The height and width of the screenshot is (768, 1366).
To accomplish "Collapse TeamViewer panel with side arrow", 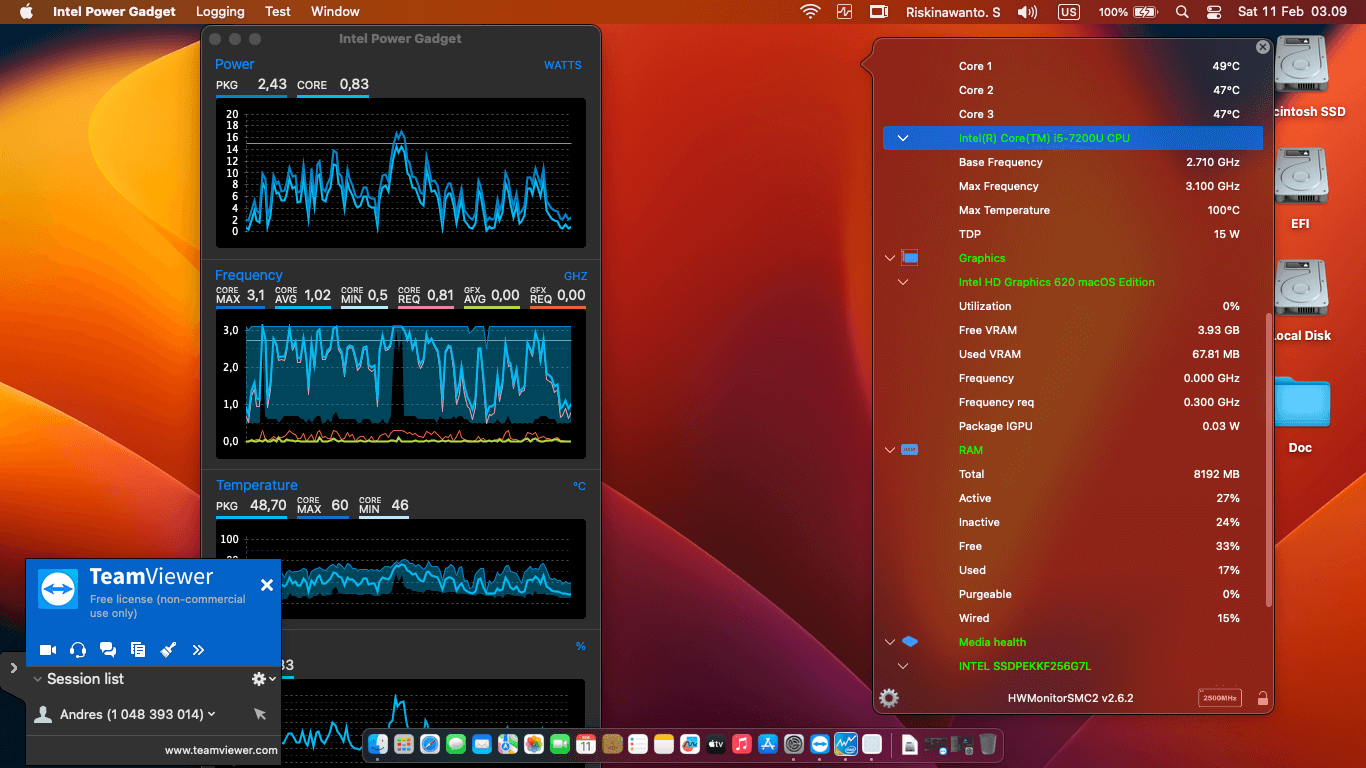I will (x=13, y=668).
